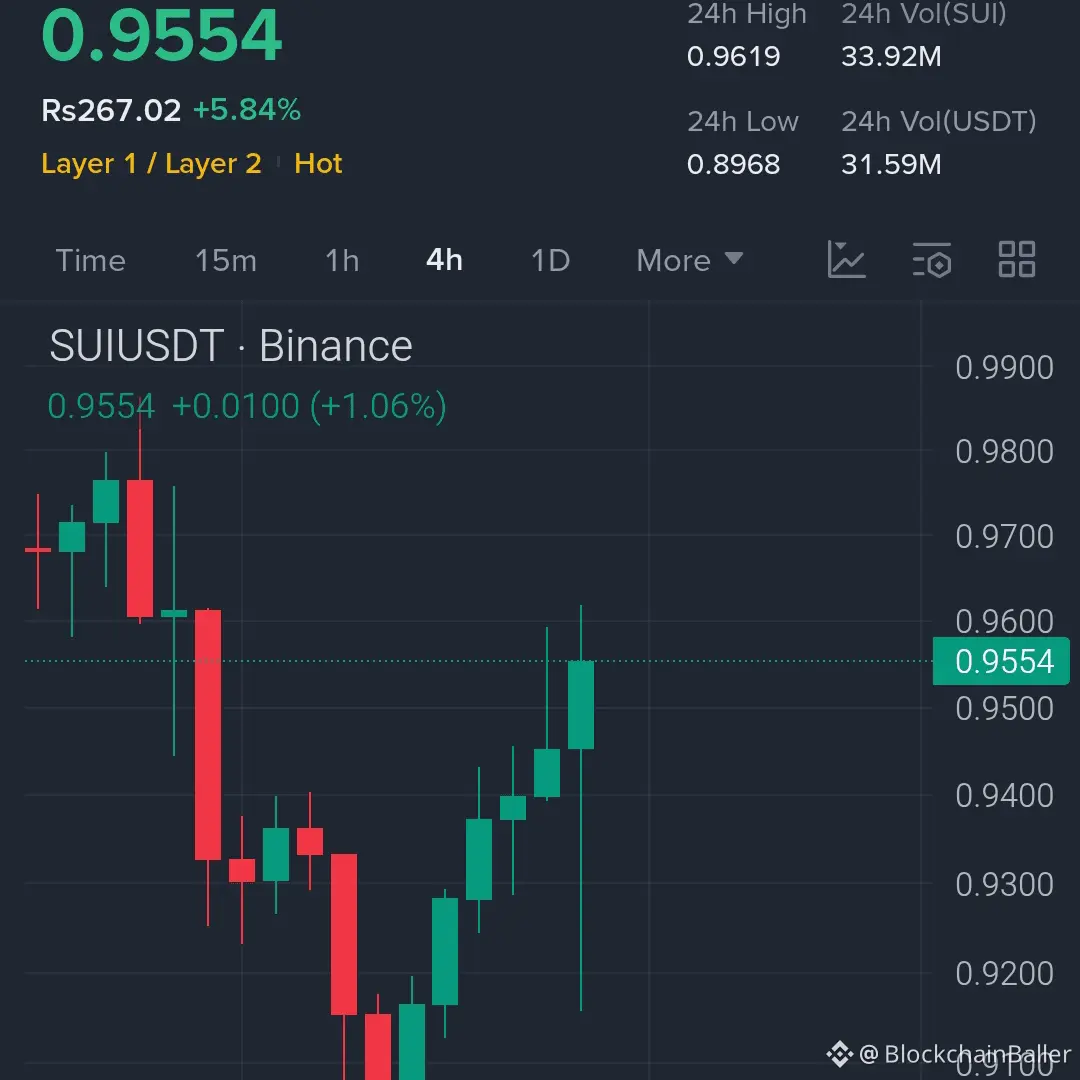Switch to the Time line chart tab
1080x1080 pixels.
click(90, 260)
